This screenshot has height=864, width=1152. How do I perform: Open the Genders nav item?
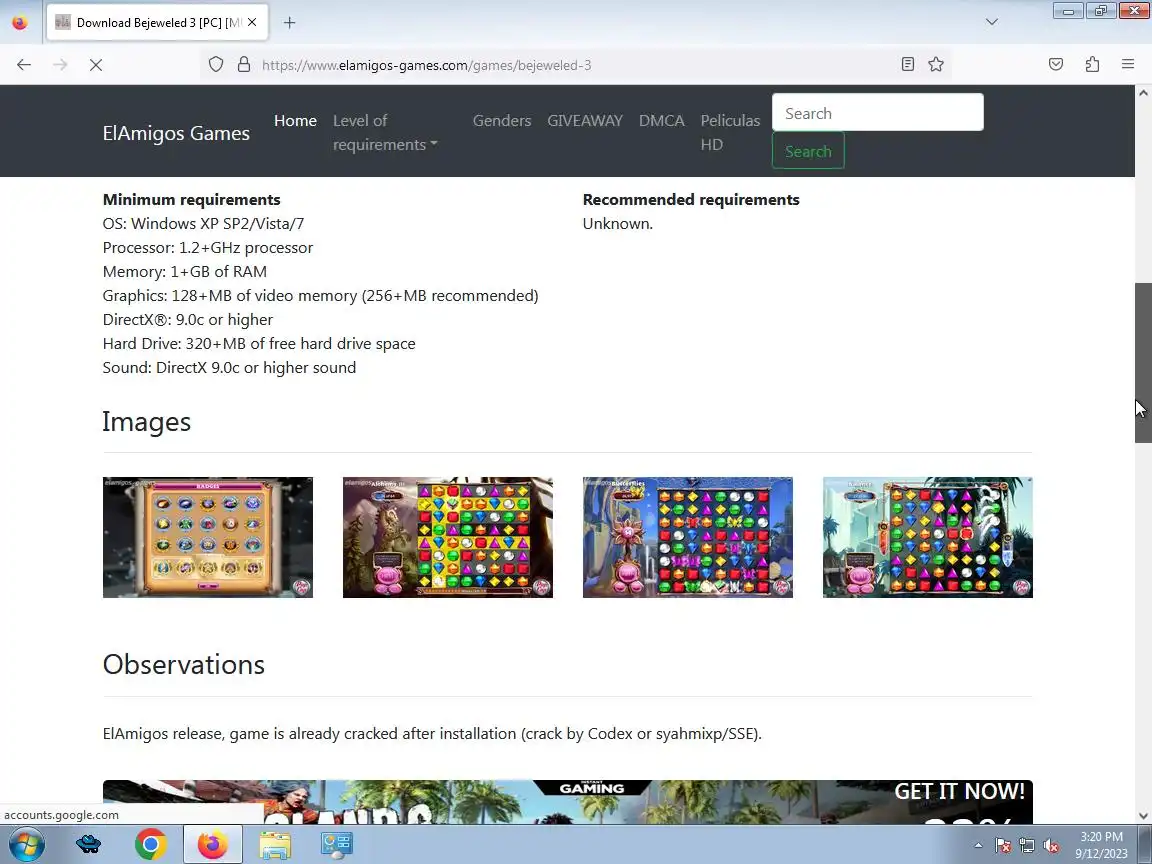502,120
